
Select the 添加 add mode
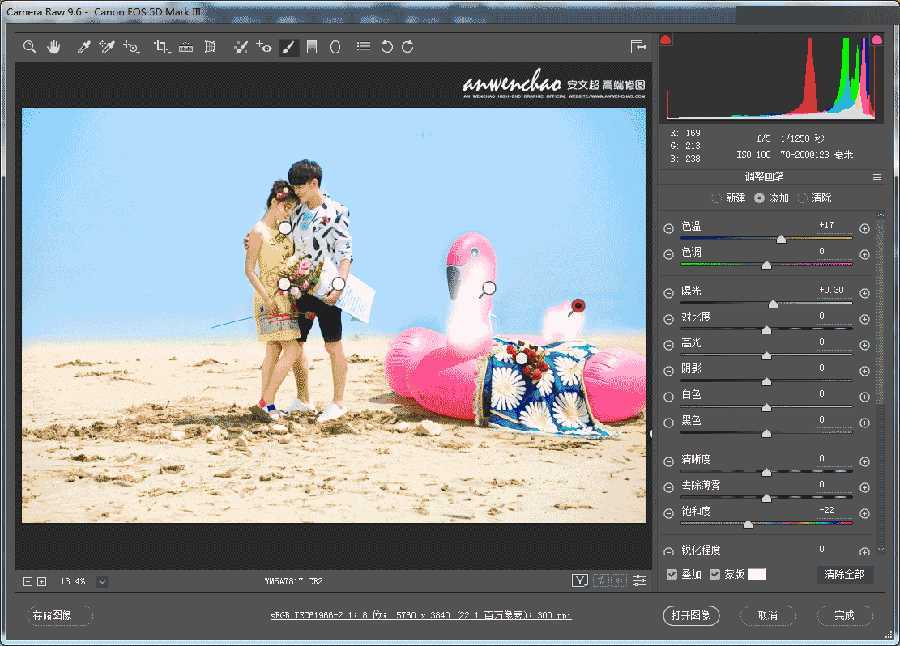coord(758,198)
